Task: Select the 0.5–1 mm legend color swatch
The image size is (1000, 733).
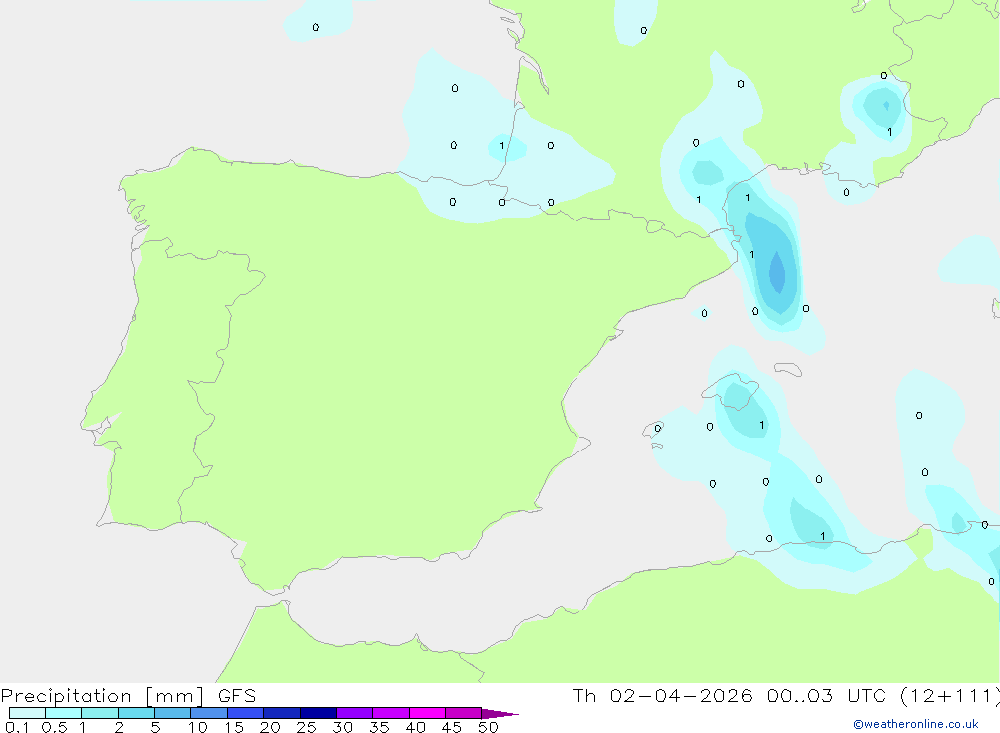Action: pyautogui.click(x=63, y=713)
